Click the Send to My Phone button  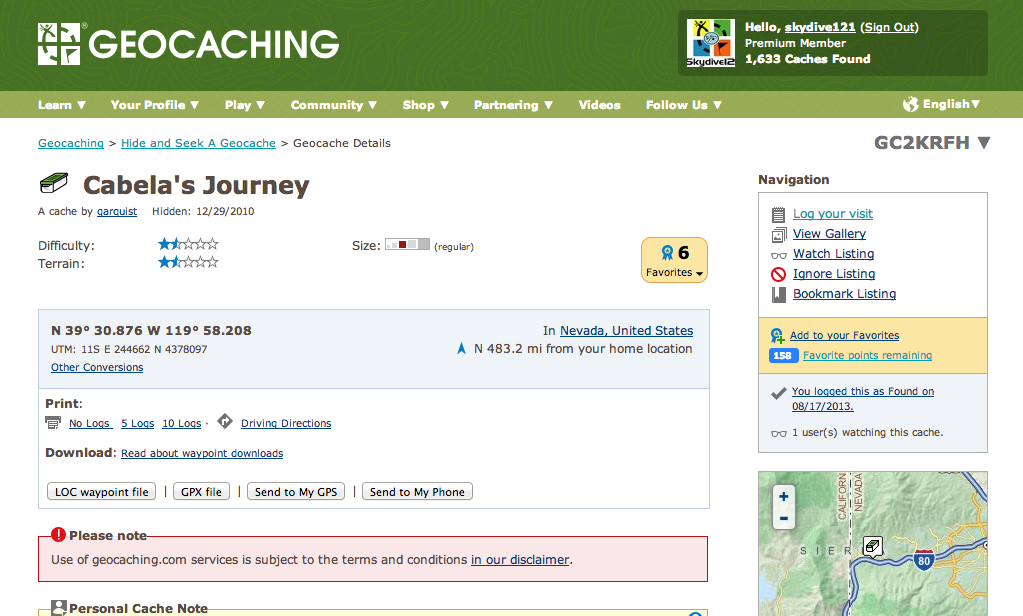417,491
